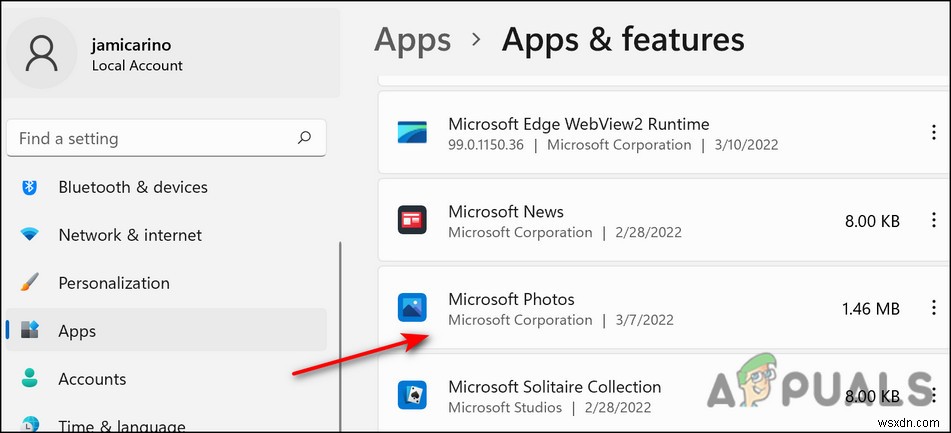The image size is (951, 433).
Task: Click the Network & internet Wi-Fi icon
Action: tap(30, 235)
